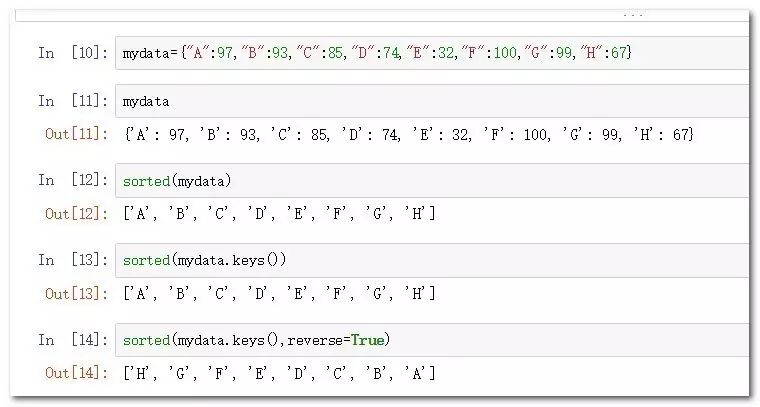Click the In [14] prompt label
This screenshot has height=407, width=760.
click(73, 340)
